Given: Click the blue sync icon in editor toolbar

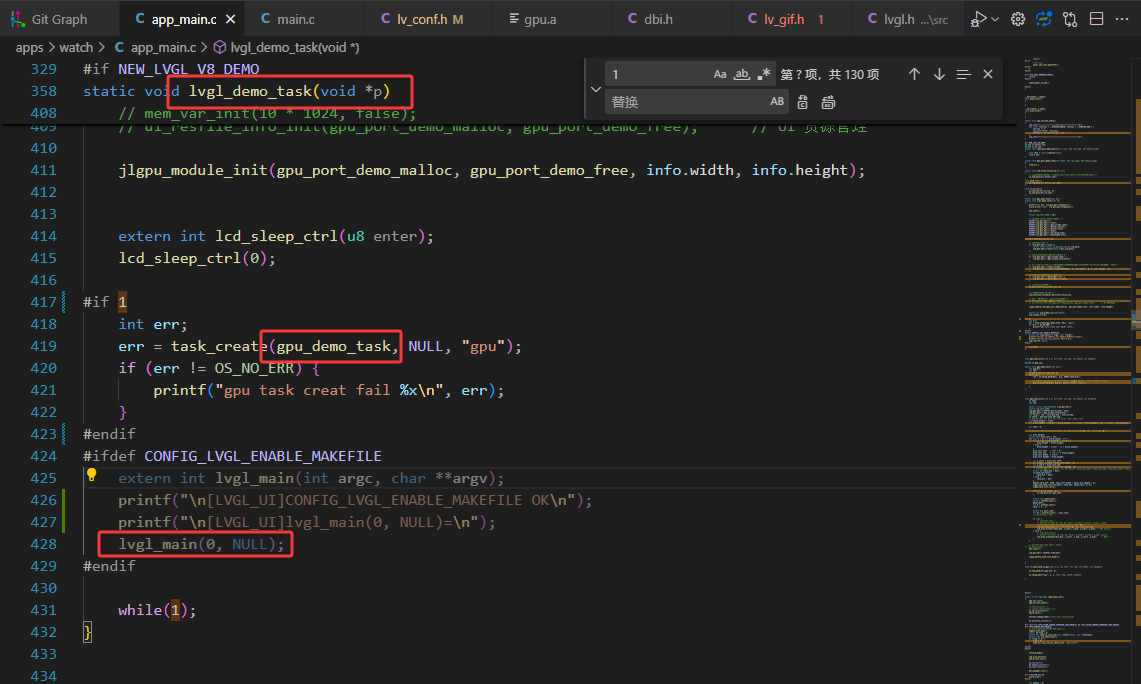Looking at the screenshot, I should click(1044, 20).
